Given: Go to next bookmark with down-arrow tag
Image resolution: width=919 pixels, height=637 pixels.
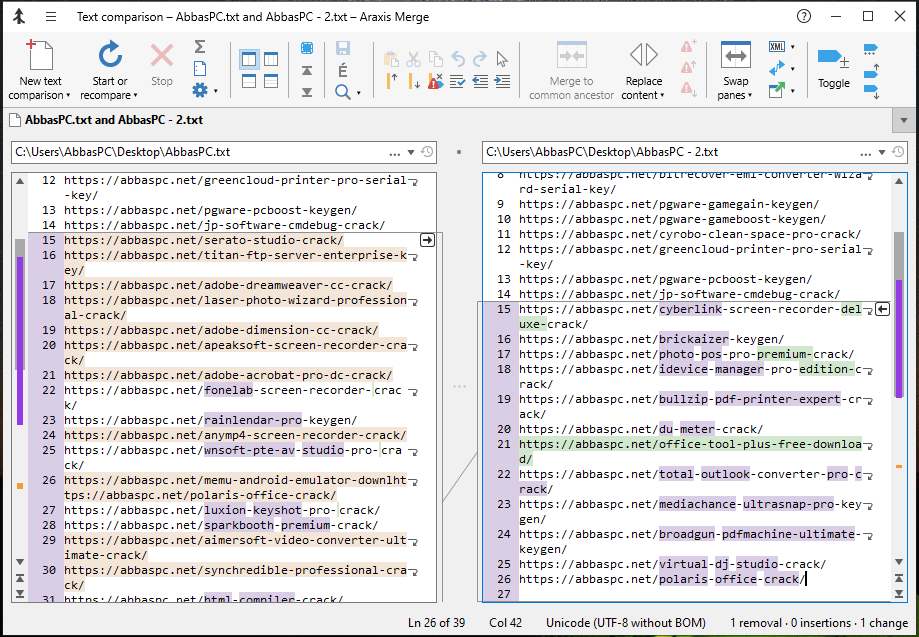Looking at the screenshot, I should (x=872, y=92).
